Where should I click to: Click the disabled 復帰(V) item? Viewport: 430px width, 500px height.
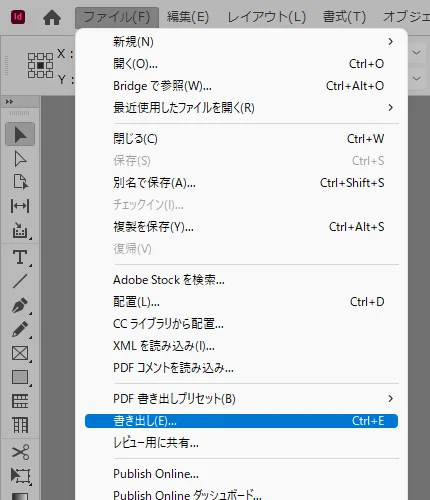pos(241,249)
